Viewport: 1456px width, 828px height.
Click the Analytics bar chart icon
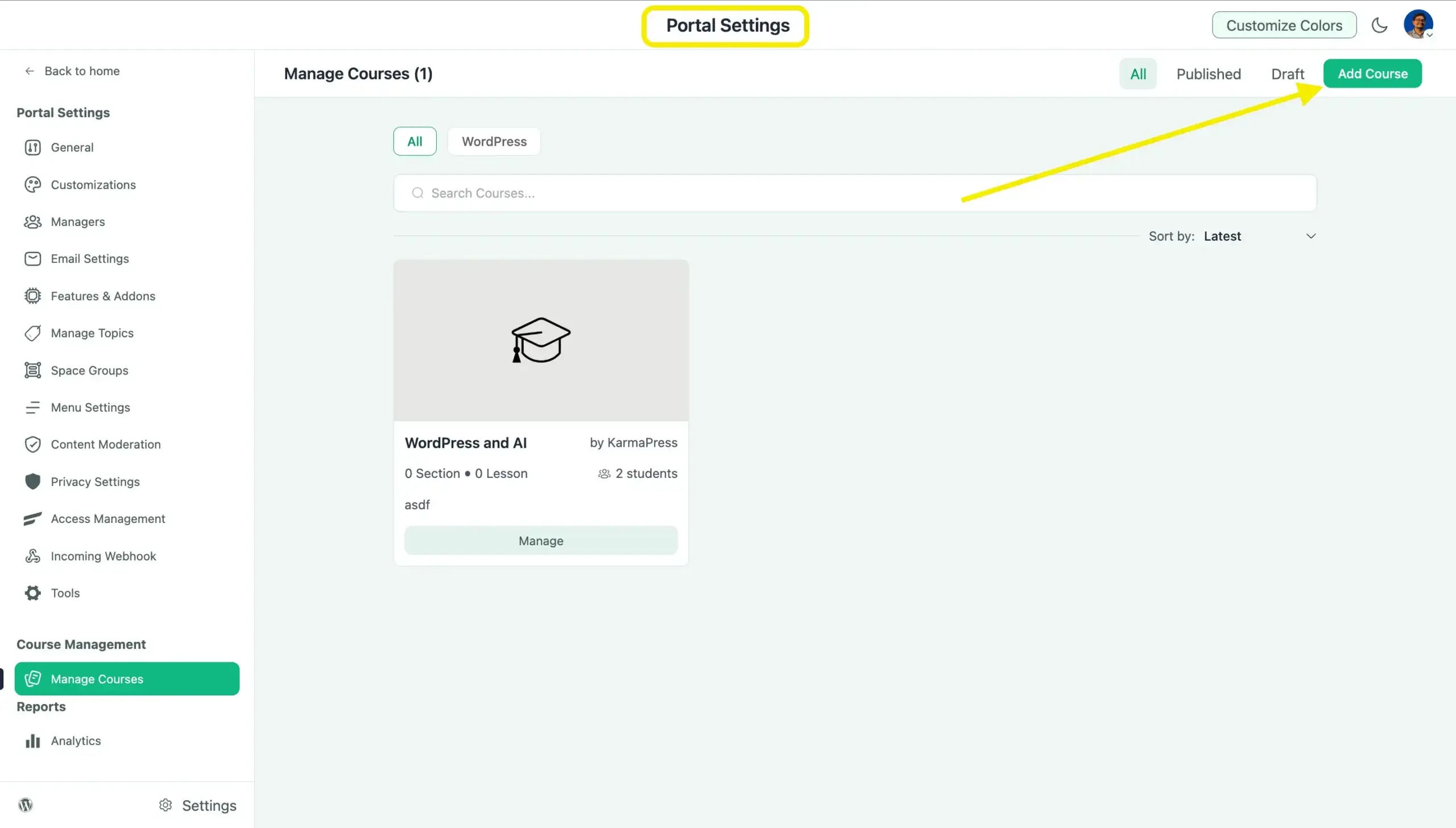(32, 741)
